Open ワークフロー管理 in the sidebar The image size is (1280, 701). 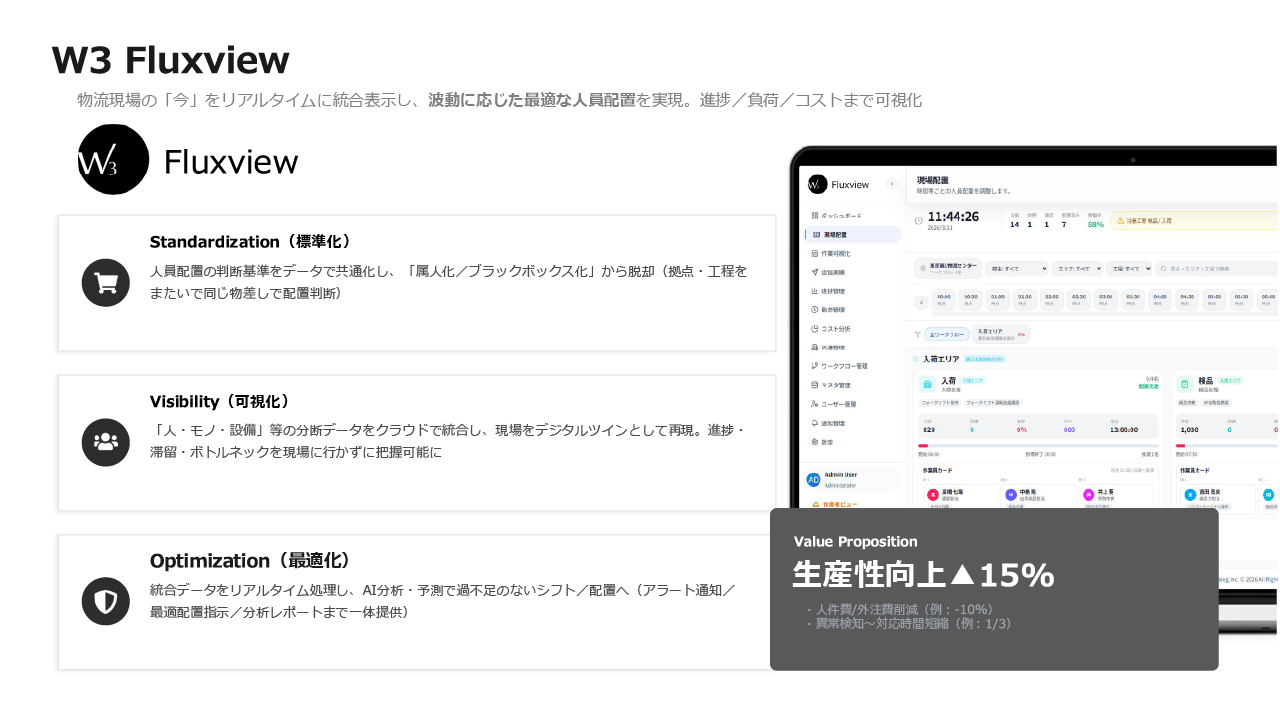[853, 366]
